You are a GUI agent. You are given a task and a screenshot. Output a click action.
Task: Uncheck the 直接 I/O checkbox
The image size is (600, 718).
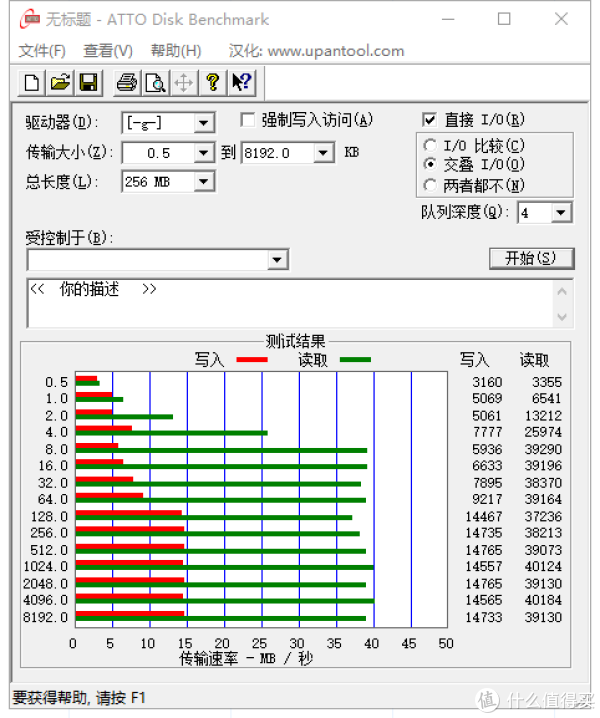click(429, 120)
